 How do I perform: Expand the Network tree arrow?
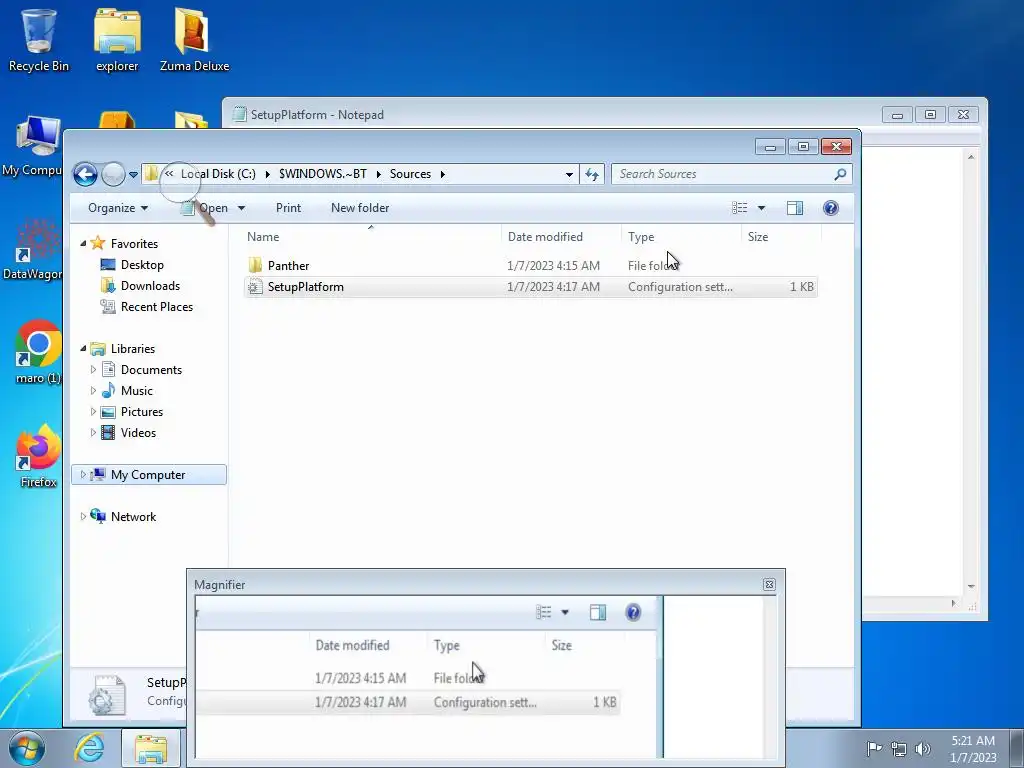click(83, 516)
